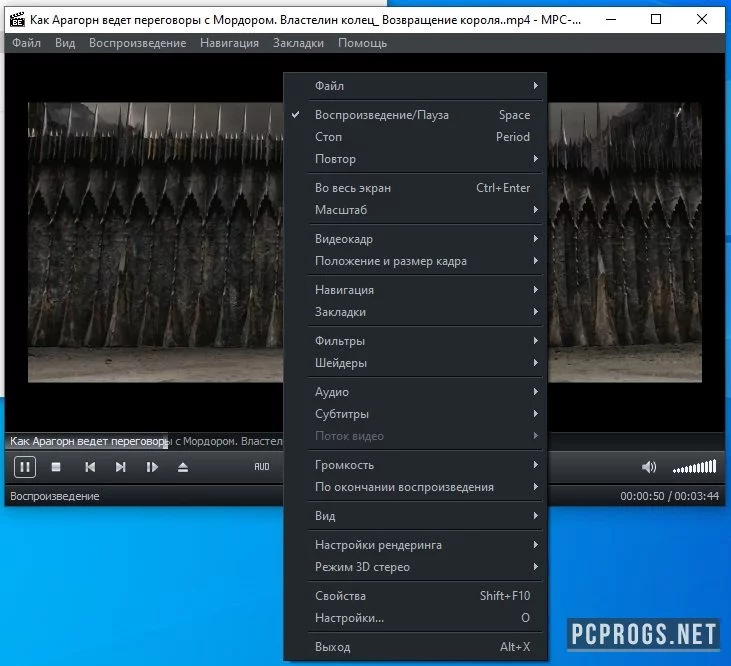The image size is (731, 666).
Task: Expand Файл at top of context menu
Action: pyautogui.click(x=415, y=86)
